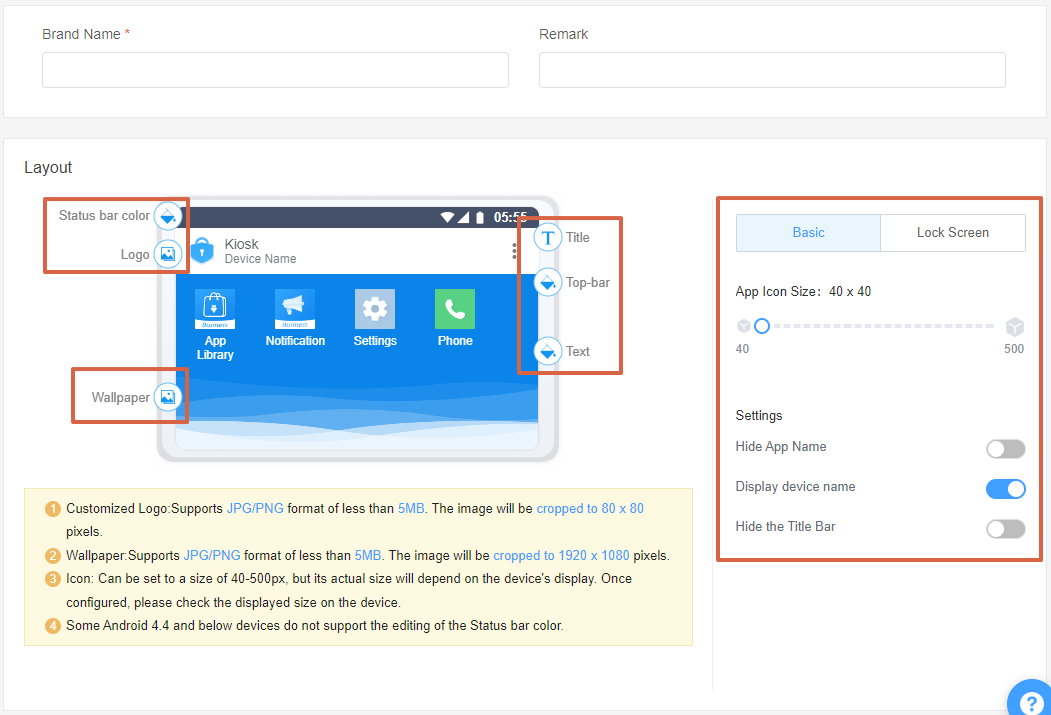Click the Kiosk lock logo in preview

click(x=202, y=251)
